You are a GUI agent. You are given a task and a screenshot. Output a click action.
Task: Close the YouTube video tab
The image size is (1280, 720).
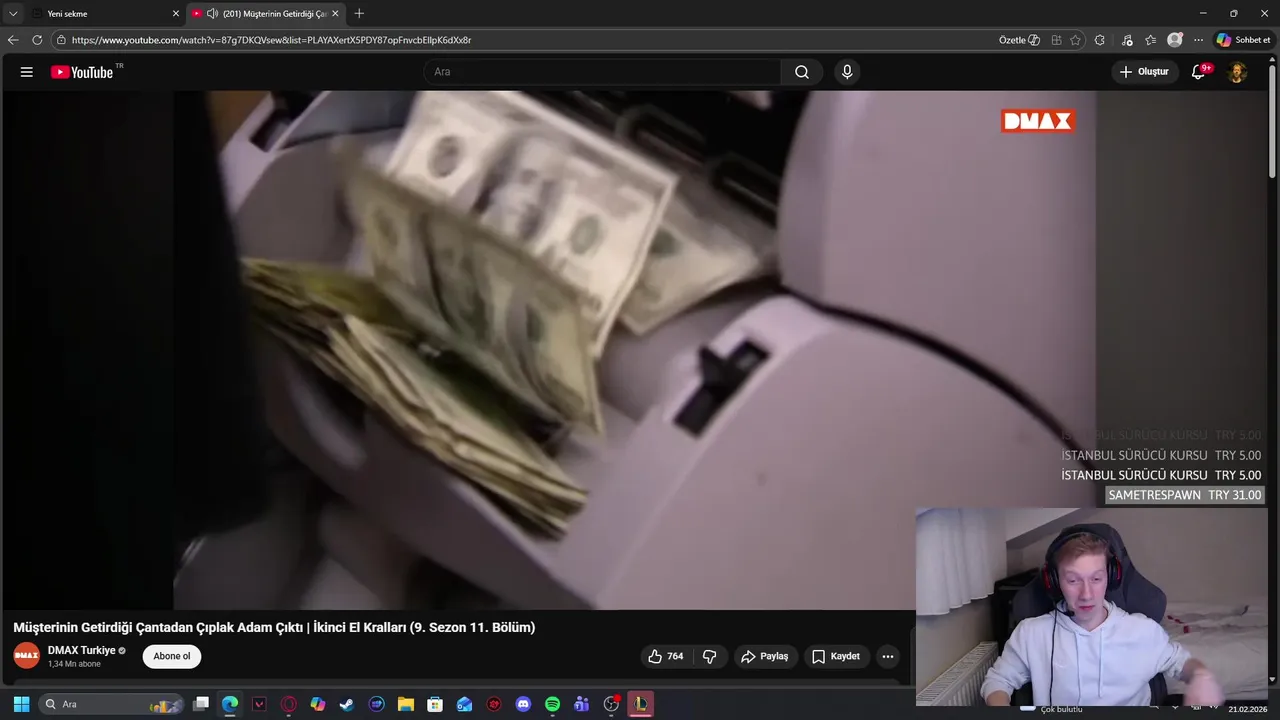335,14
